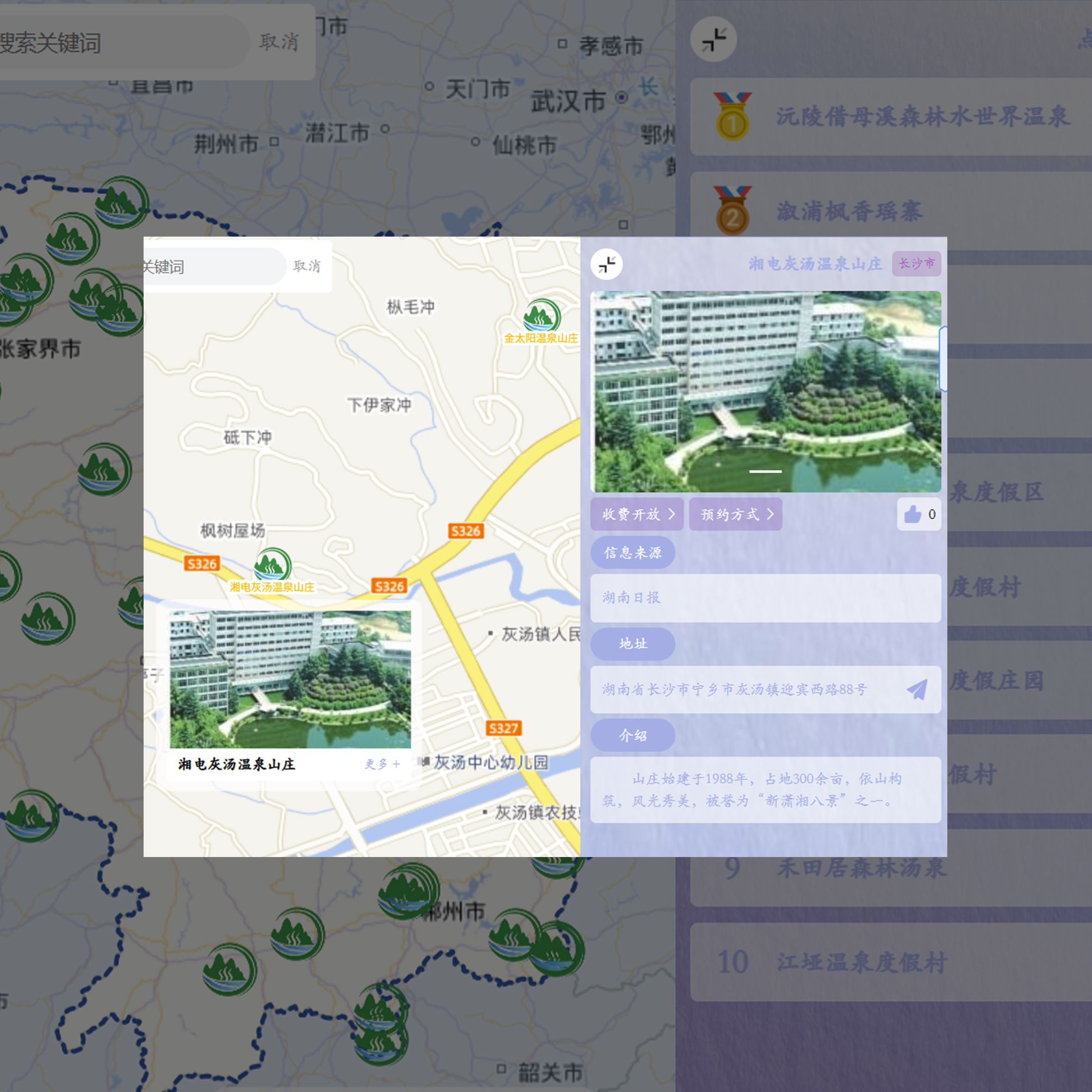Screen dimensions: 1092x1092
Task: Select the 地址 section tab
Action: (632, 644)
